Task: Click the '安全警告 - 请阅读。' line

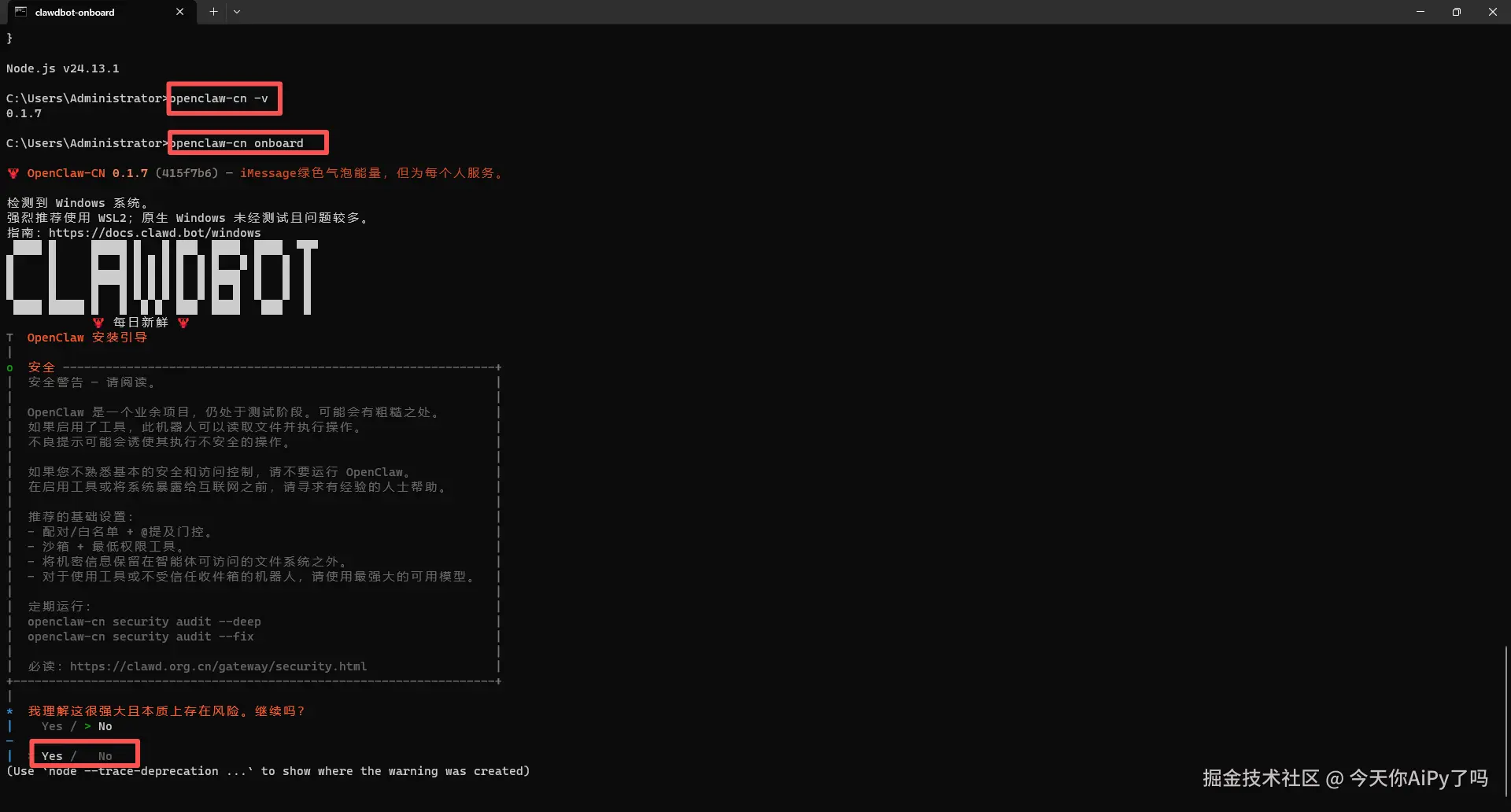Action: coord(92,382)
